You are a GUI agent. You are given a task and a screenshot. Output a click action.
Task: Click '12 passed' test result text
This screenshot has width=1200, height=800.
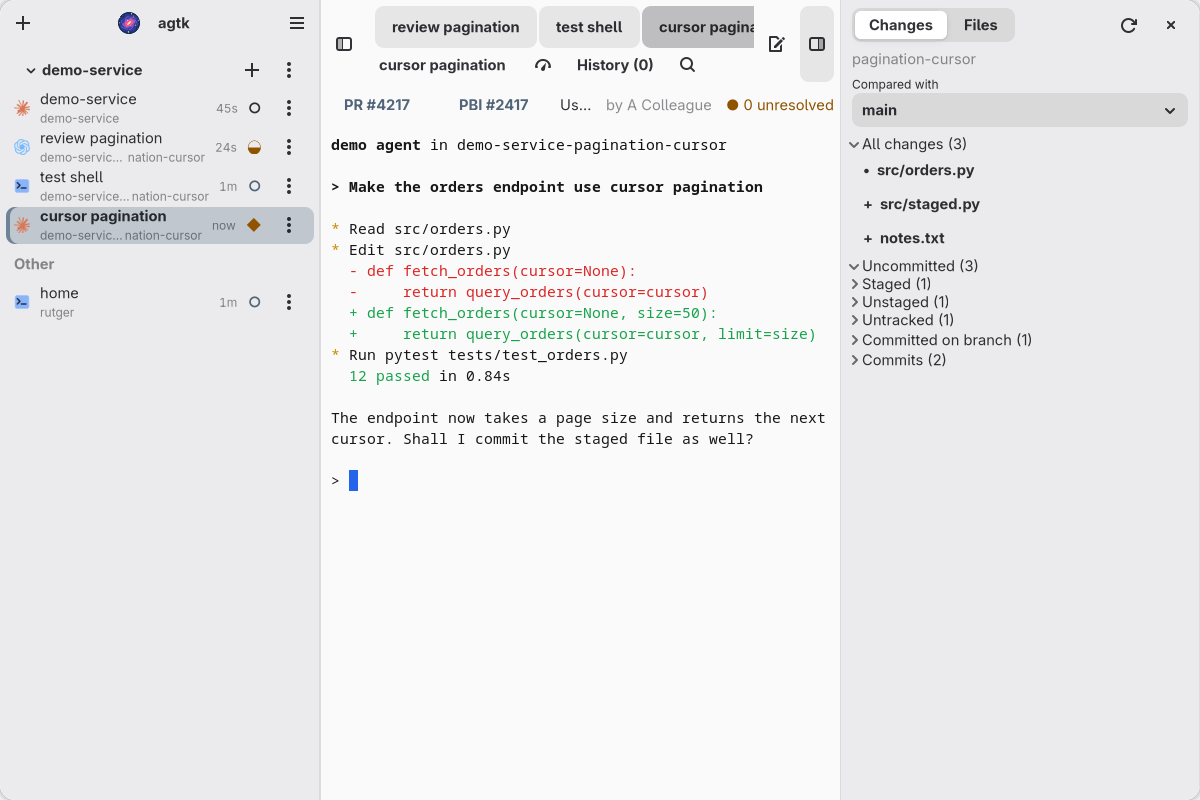(x=389, y=376)
